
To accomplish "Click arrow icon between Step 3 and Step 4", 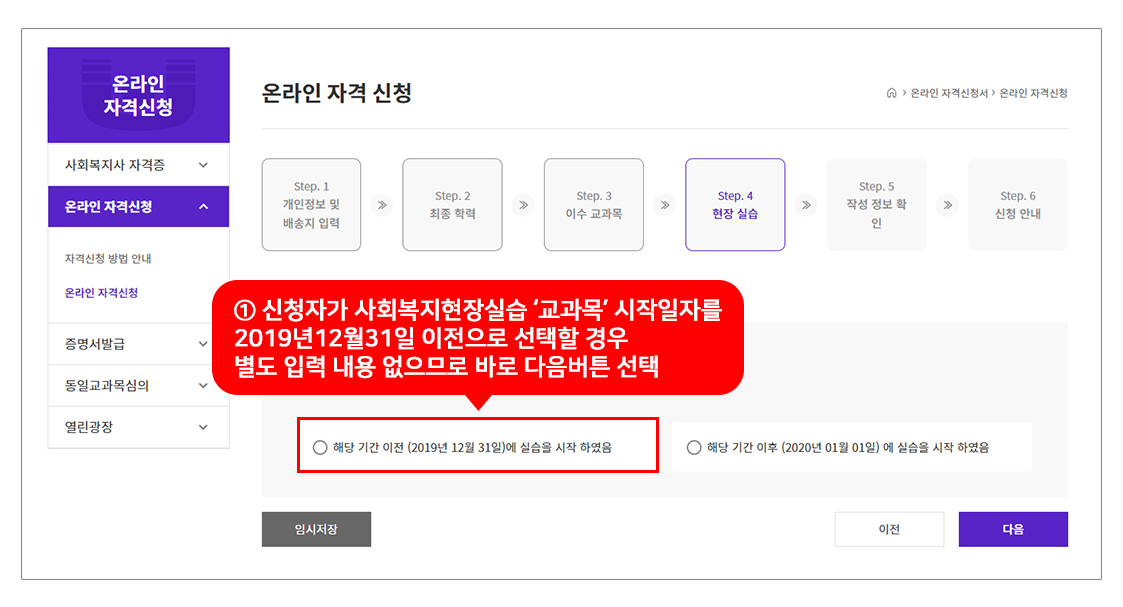I will pyautogui.click(x=664, y=205).
